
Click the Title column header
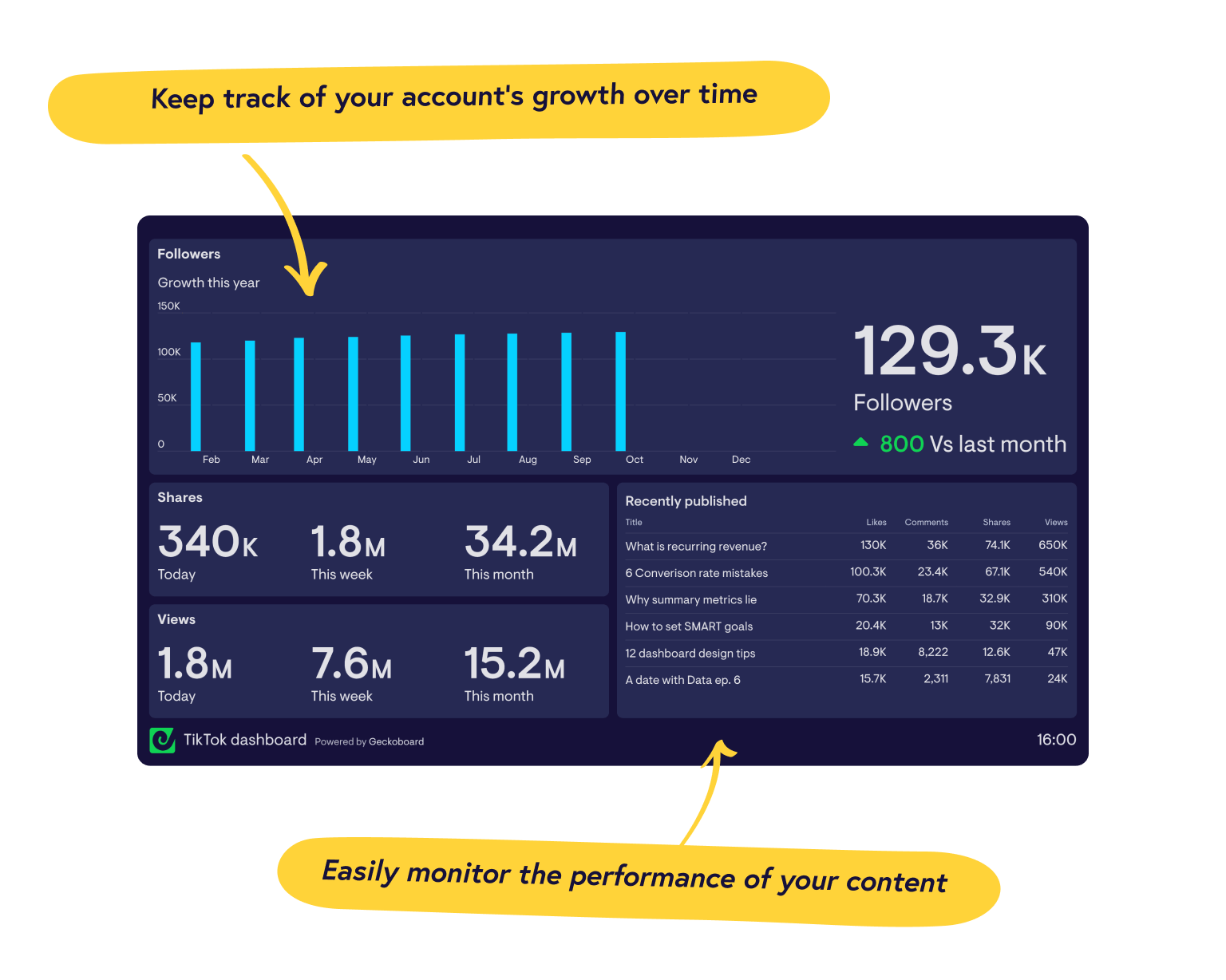634,523
